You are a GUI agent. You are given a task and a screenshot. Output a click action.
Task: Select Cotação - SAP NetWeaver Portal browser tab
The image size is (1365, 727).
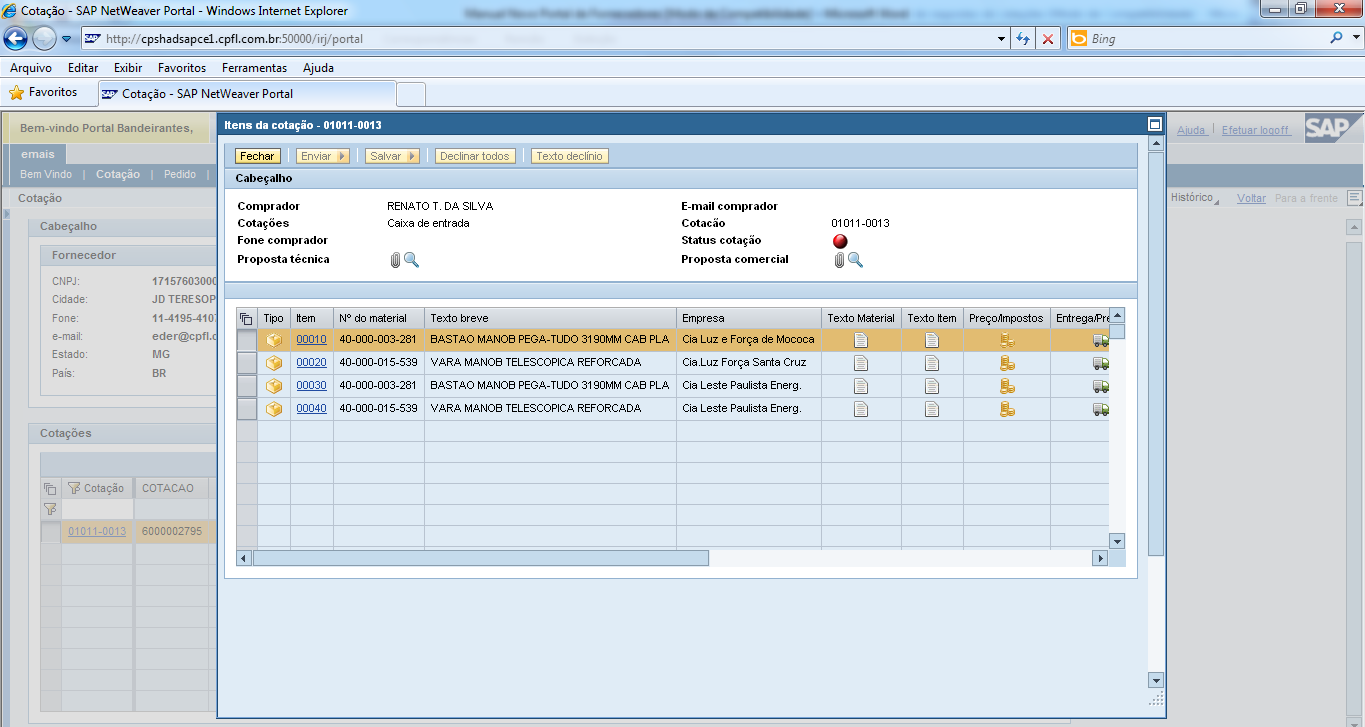pos(247,93)
